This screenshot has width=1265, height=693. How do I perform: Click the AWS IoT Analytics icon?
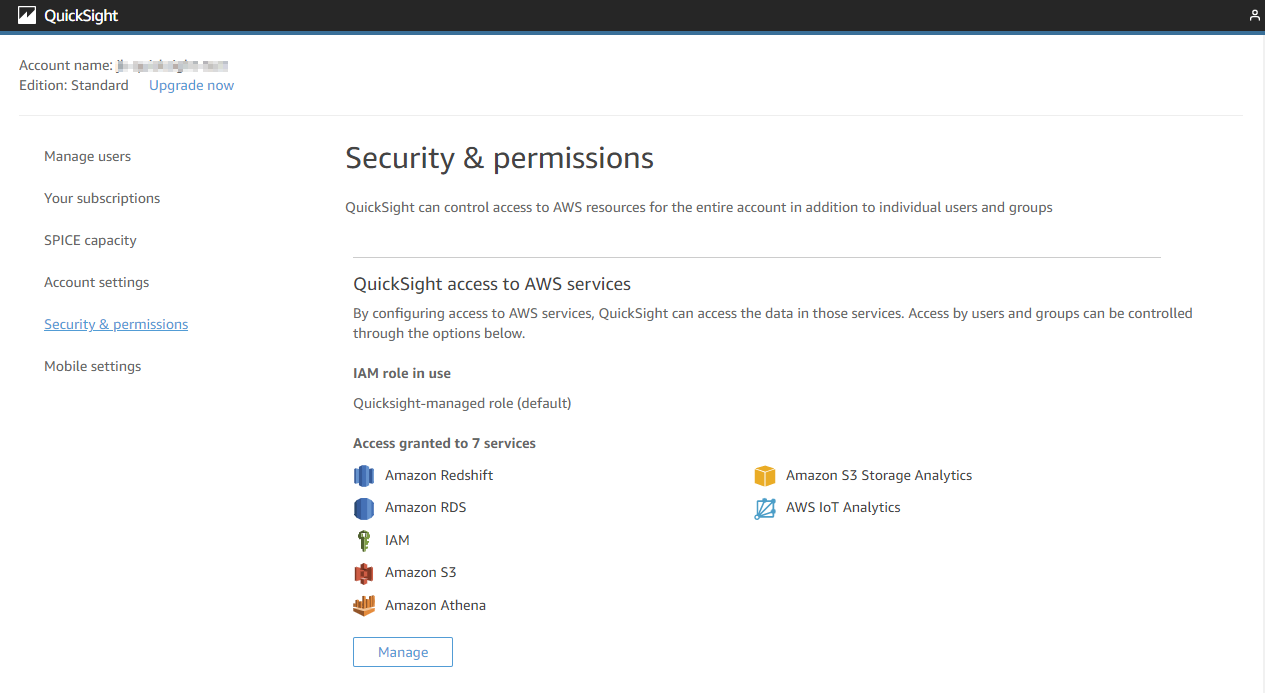765,508
